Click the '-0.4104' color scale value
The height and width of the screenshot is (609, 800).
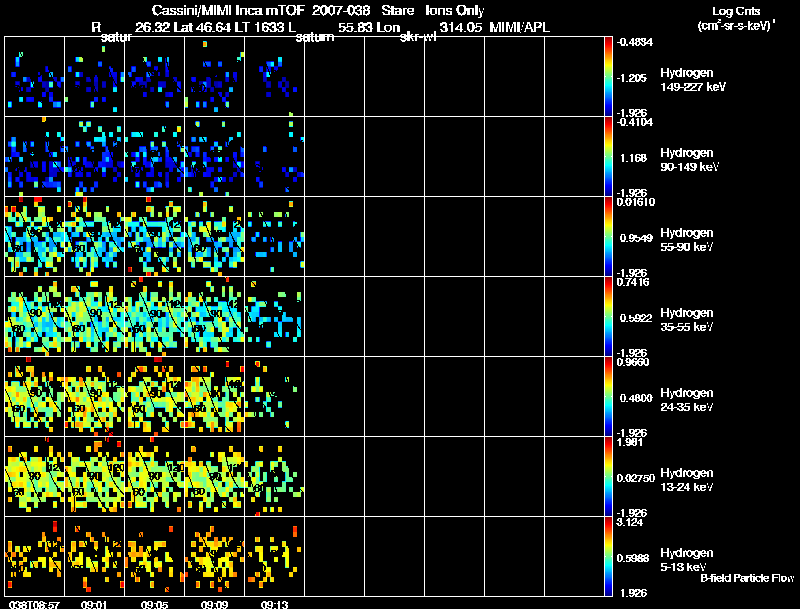635,122
